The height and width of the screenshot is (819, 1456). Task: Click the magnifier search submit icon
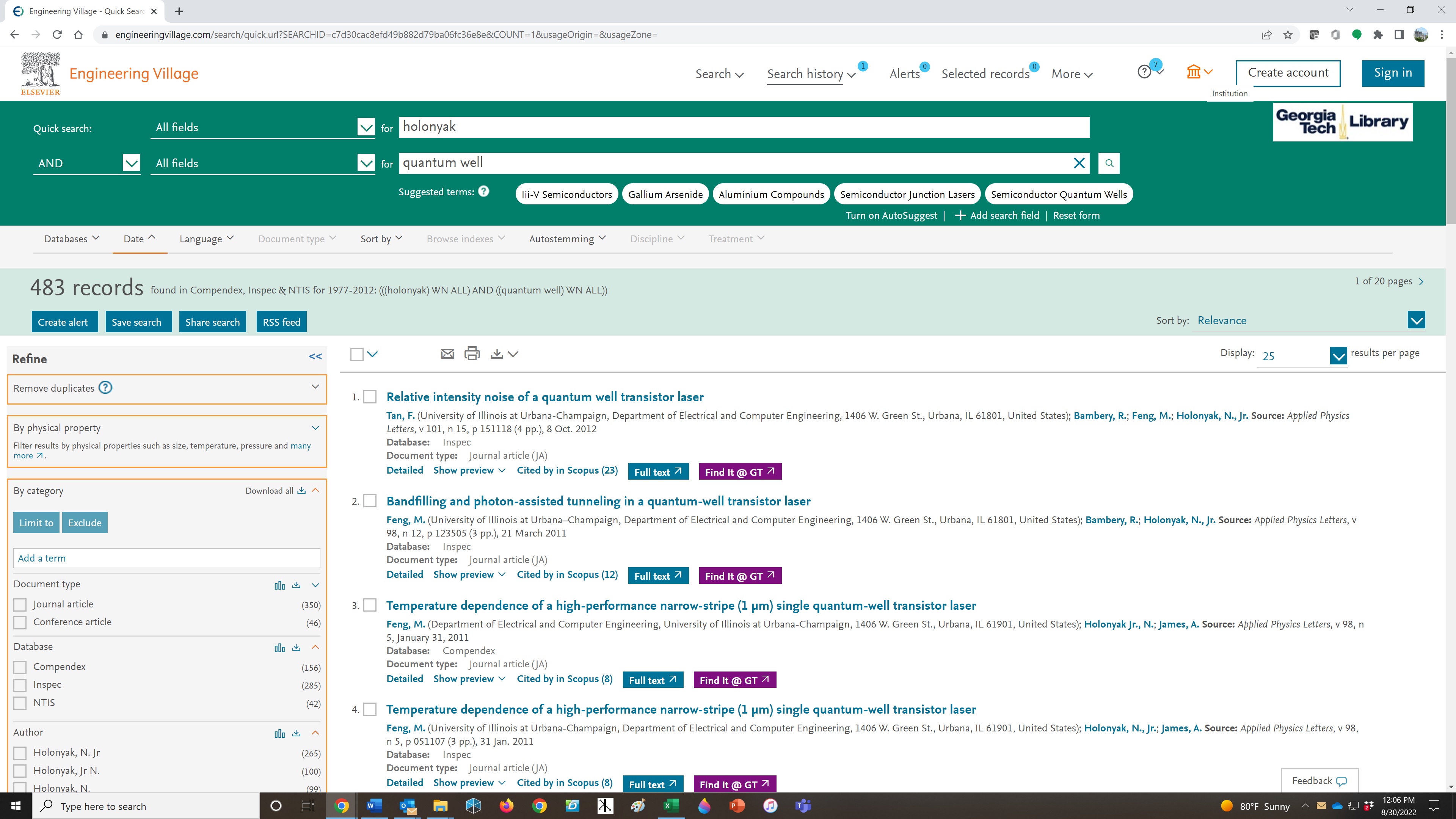(x=1109, y=163)
